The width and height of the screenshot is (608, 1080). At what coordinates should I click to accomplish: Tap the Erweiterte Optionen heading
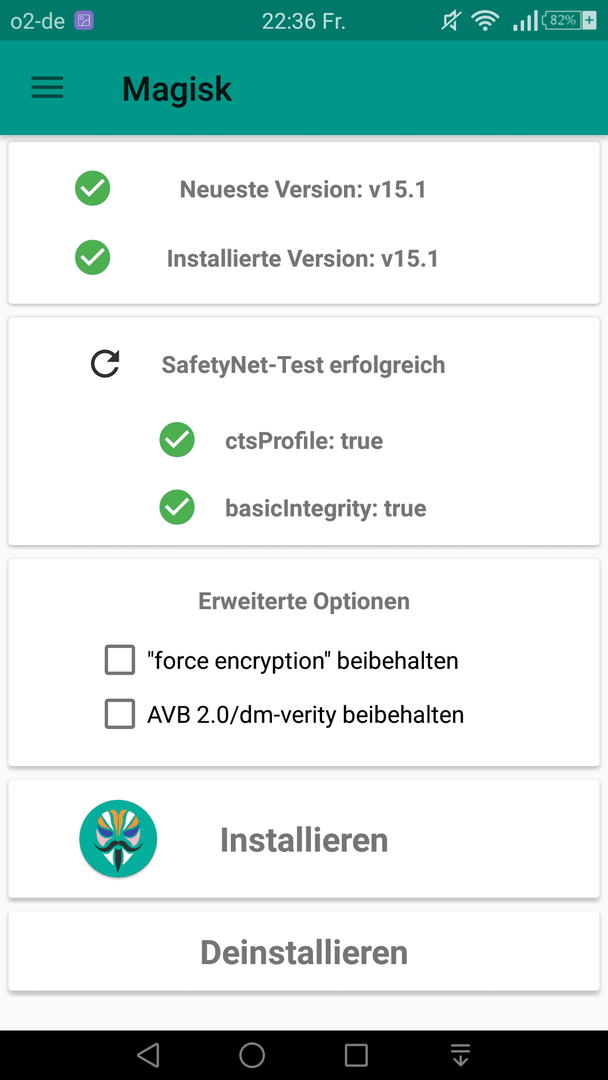pyautogui.click(x=304, y=601)
